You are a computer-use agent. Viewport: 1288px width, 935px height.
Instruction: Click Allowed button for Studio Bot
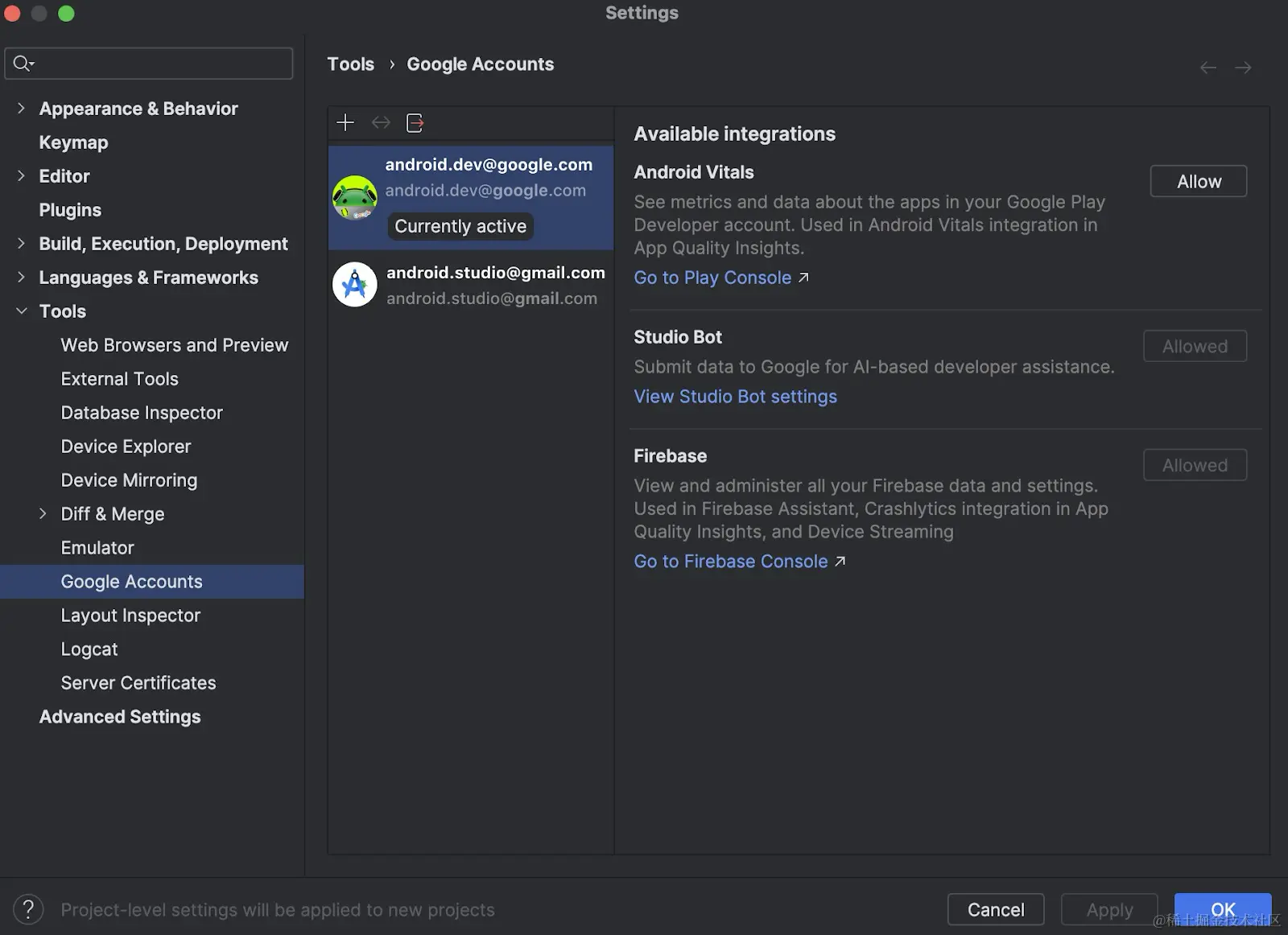tap(1195, 346)
